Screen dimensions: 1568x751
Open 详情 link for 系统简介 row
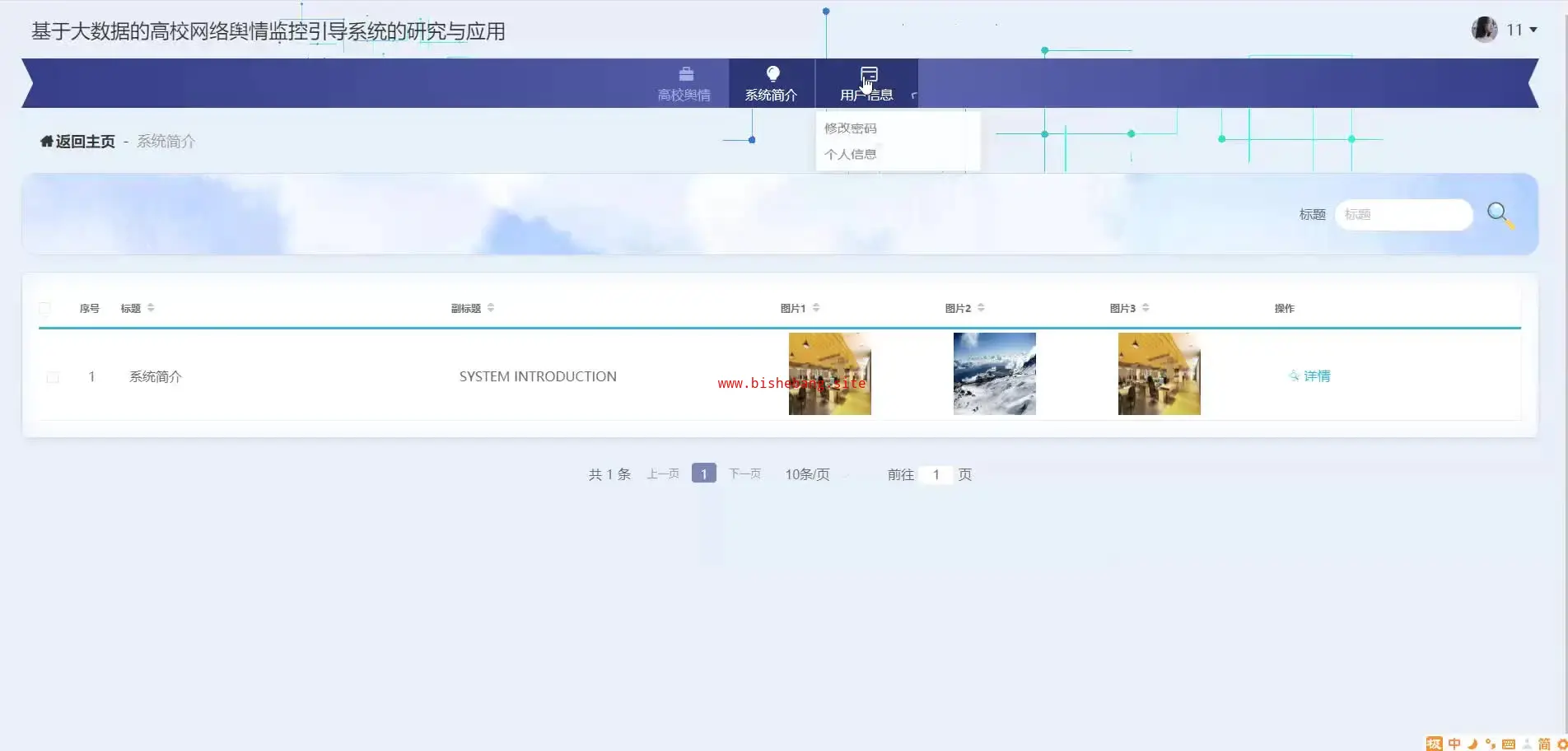(1309, 376)
